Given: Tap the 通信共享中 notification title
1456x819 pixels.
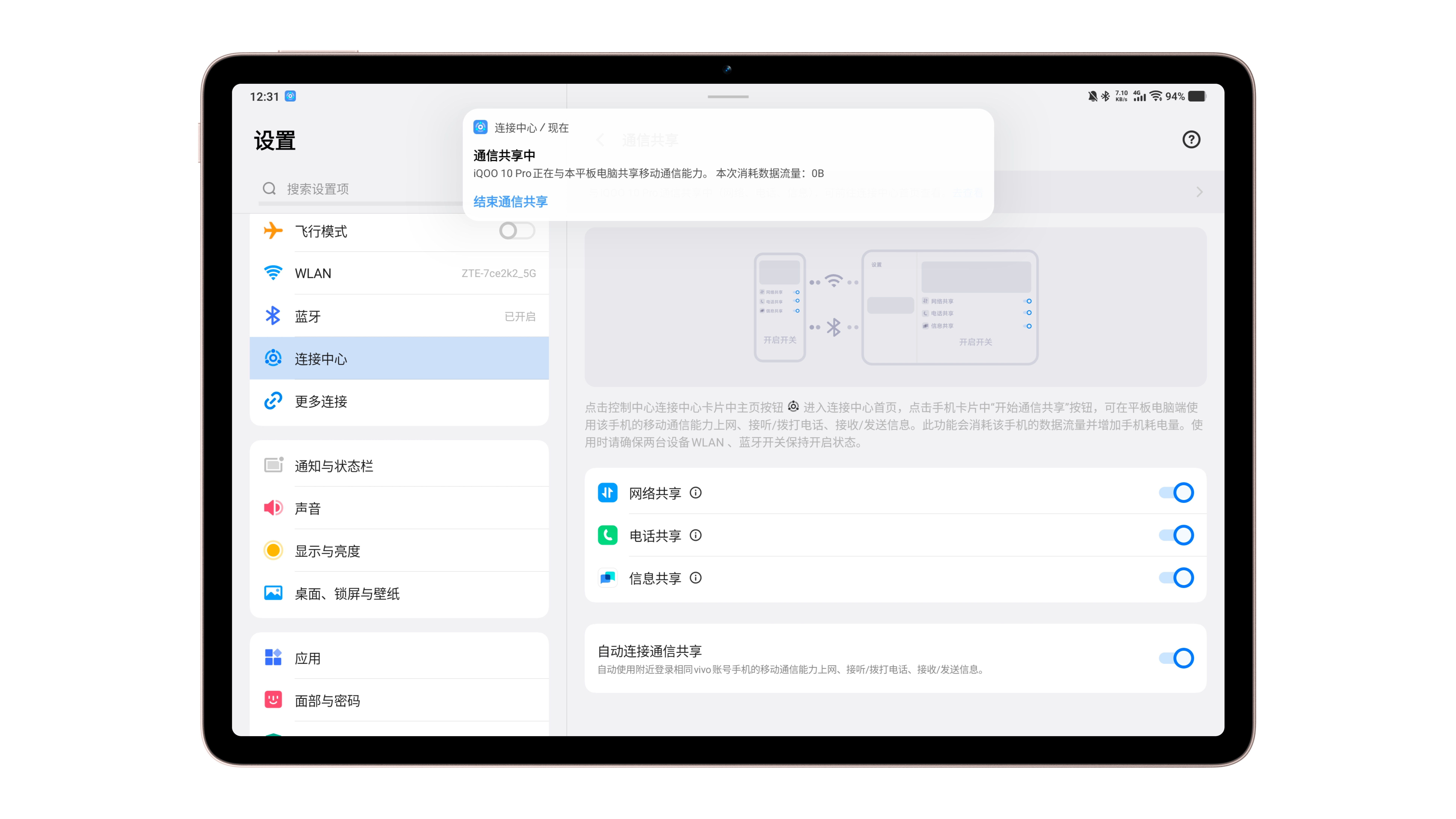Looking at the screenshot, I should pos(504,155).
